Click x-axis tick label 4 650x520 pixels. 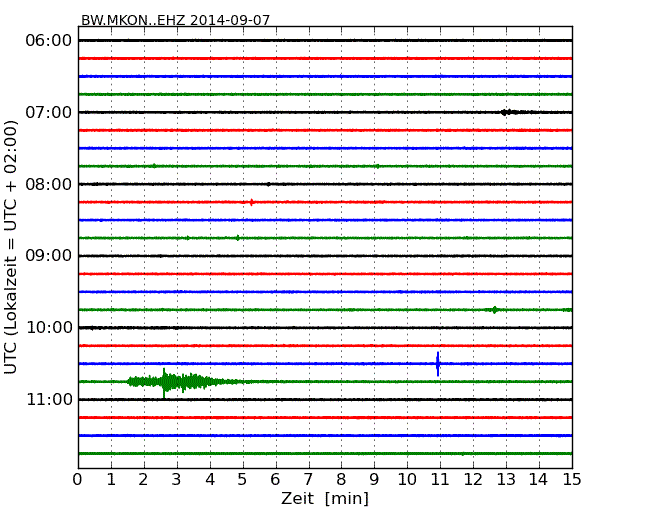click(210, 479)
